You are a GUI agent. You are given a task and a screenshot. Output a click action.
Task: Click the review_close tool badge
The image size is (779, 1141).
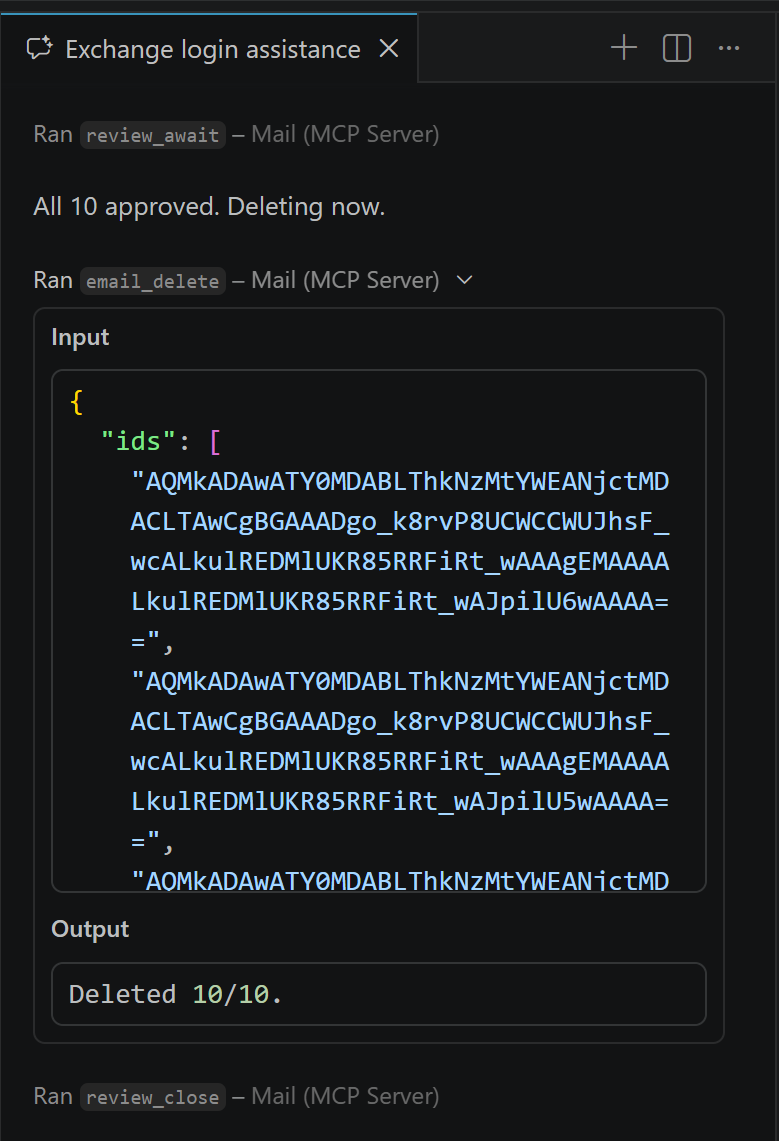coord(152,1096)
